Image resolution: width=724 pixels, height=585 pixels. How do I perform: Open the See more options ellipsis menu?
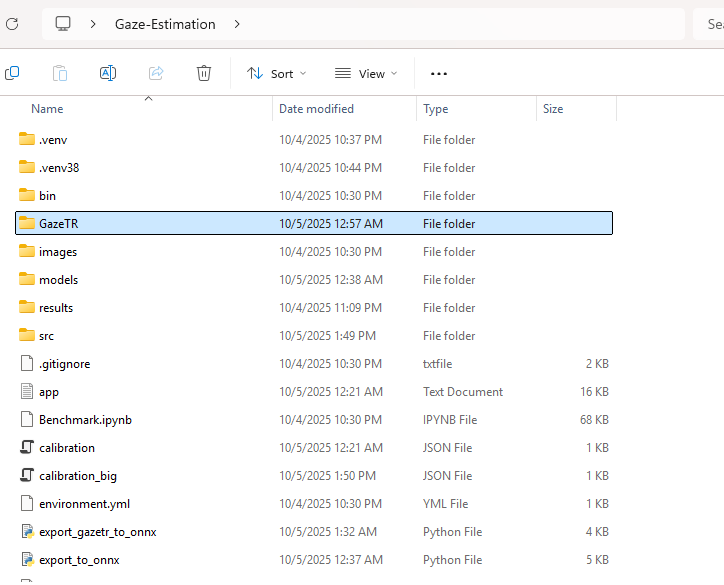(439, 73)
